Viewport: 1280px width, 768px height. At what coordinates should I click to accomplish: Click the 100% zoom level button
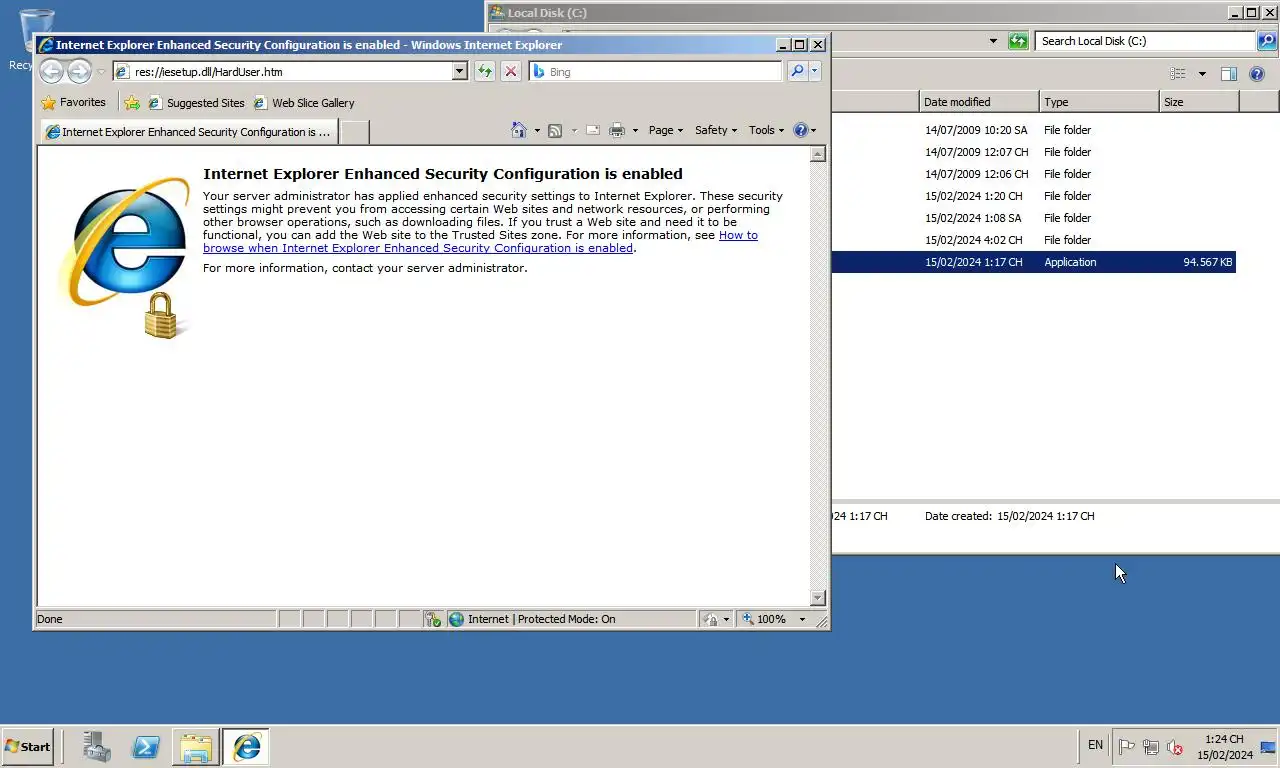pos(764,619)
